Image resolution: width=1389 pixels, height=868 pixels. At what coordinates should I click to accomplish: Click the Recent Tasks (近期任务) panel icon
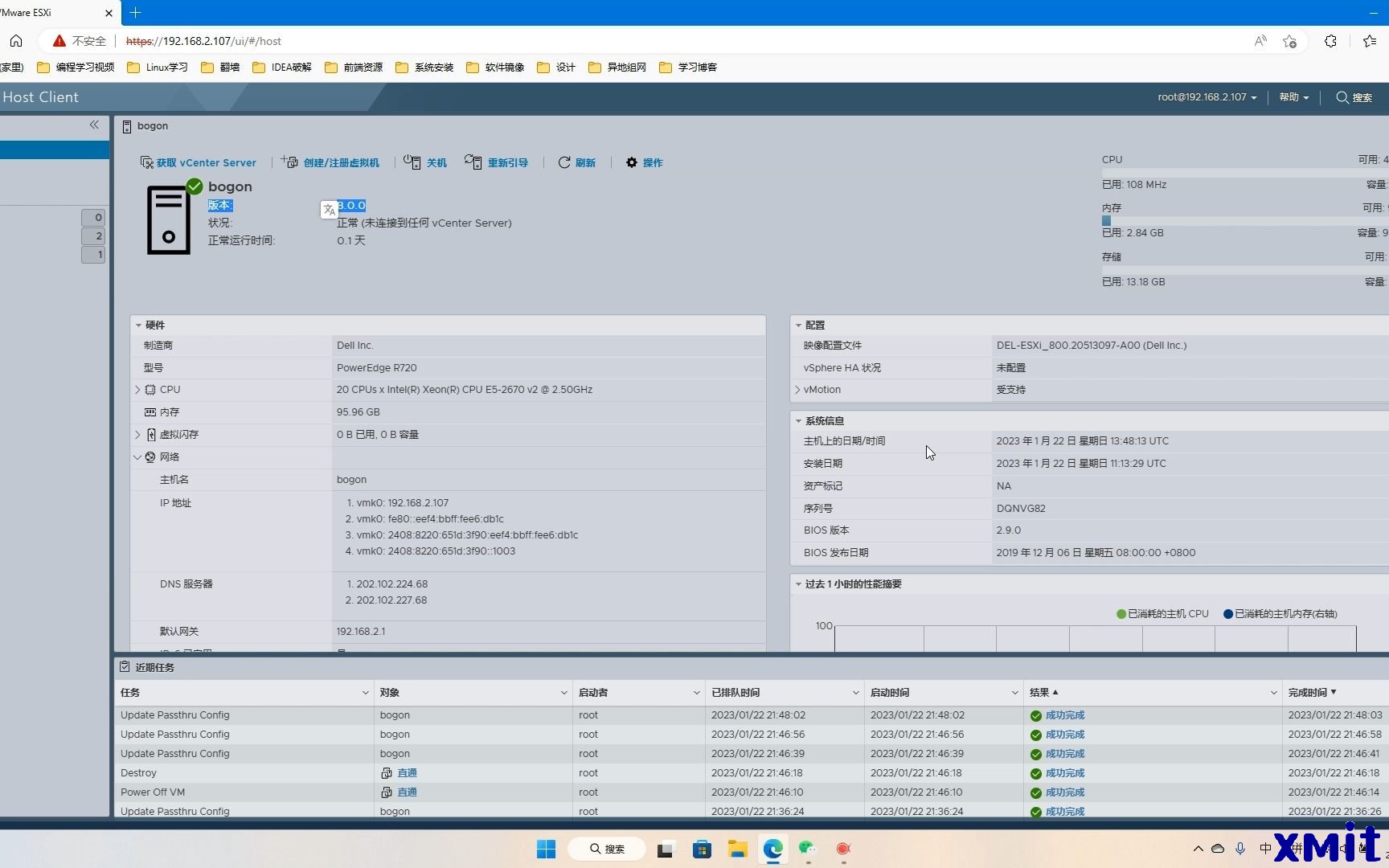tap(125, 667)
